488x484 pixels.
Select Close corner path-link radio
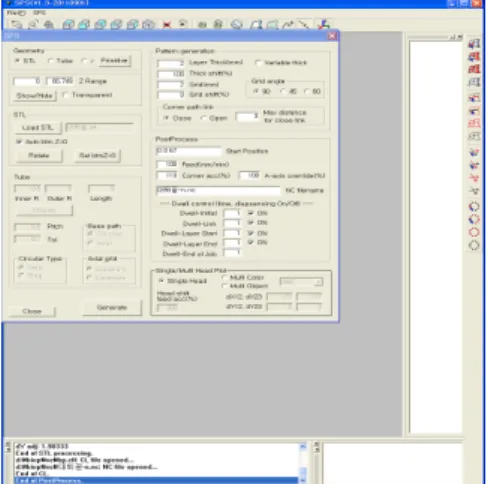(x=166, y=118)
